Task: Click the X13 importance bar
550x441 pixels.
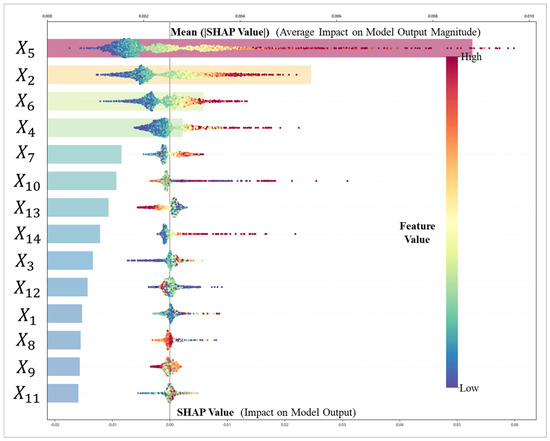Action: pyautogui.click(x=78, y=207)
